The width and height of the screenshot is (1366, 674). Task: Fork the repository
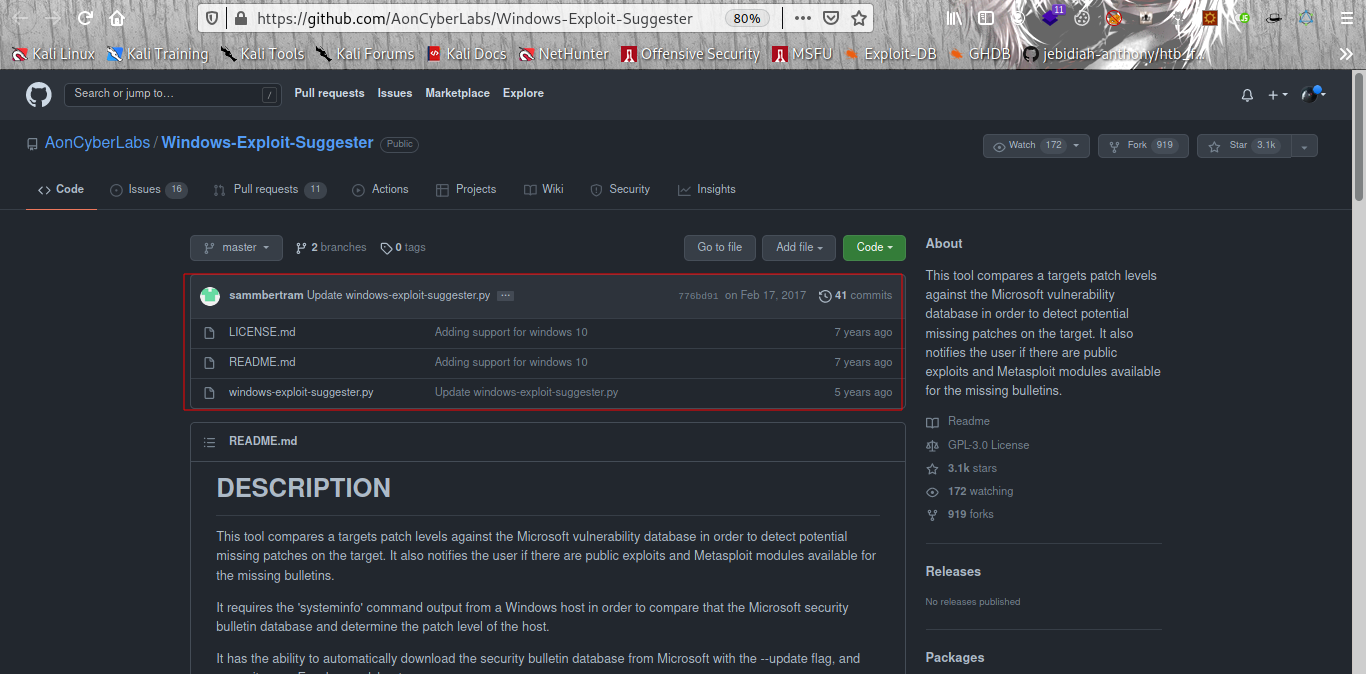pyautogui.click(x=1143, y=146)
